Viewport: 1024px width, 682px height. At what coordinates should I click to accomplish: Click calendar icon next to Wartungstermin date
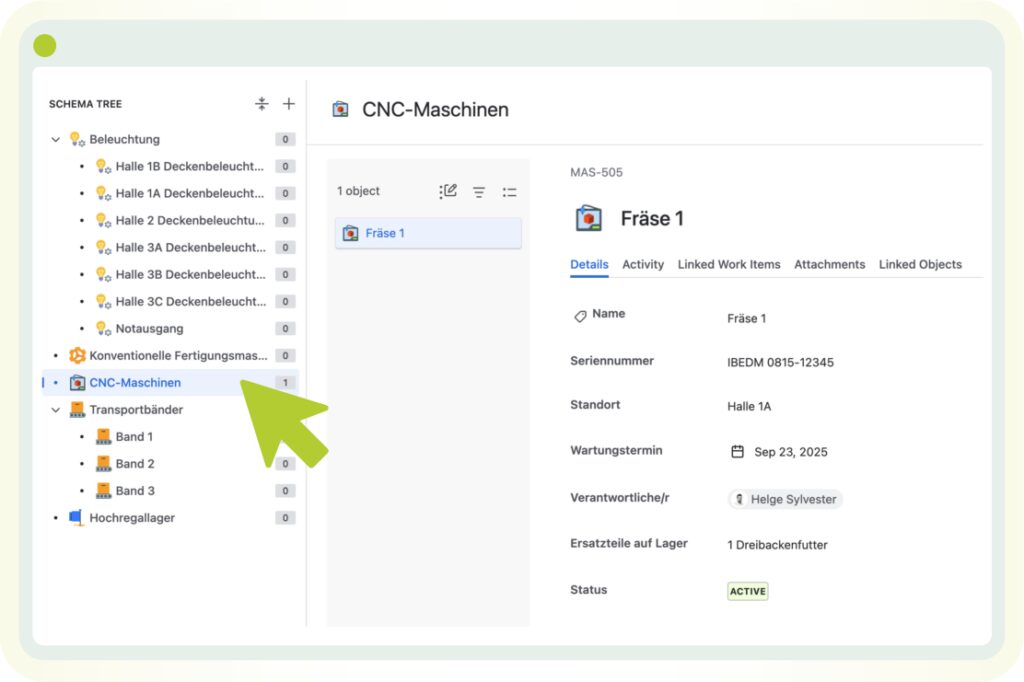tap(737, 451)
